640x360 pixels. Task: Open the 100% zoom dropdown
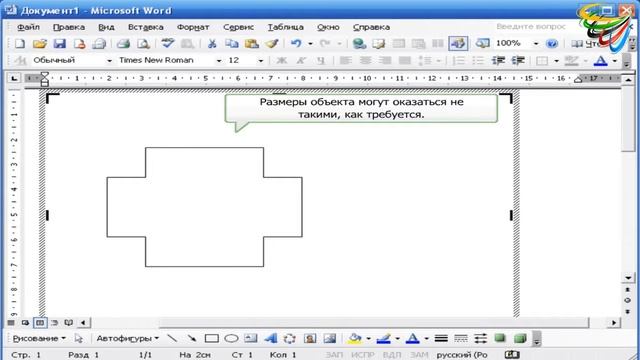(x=536, y=43)
